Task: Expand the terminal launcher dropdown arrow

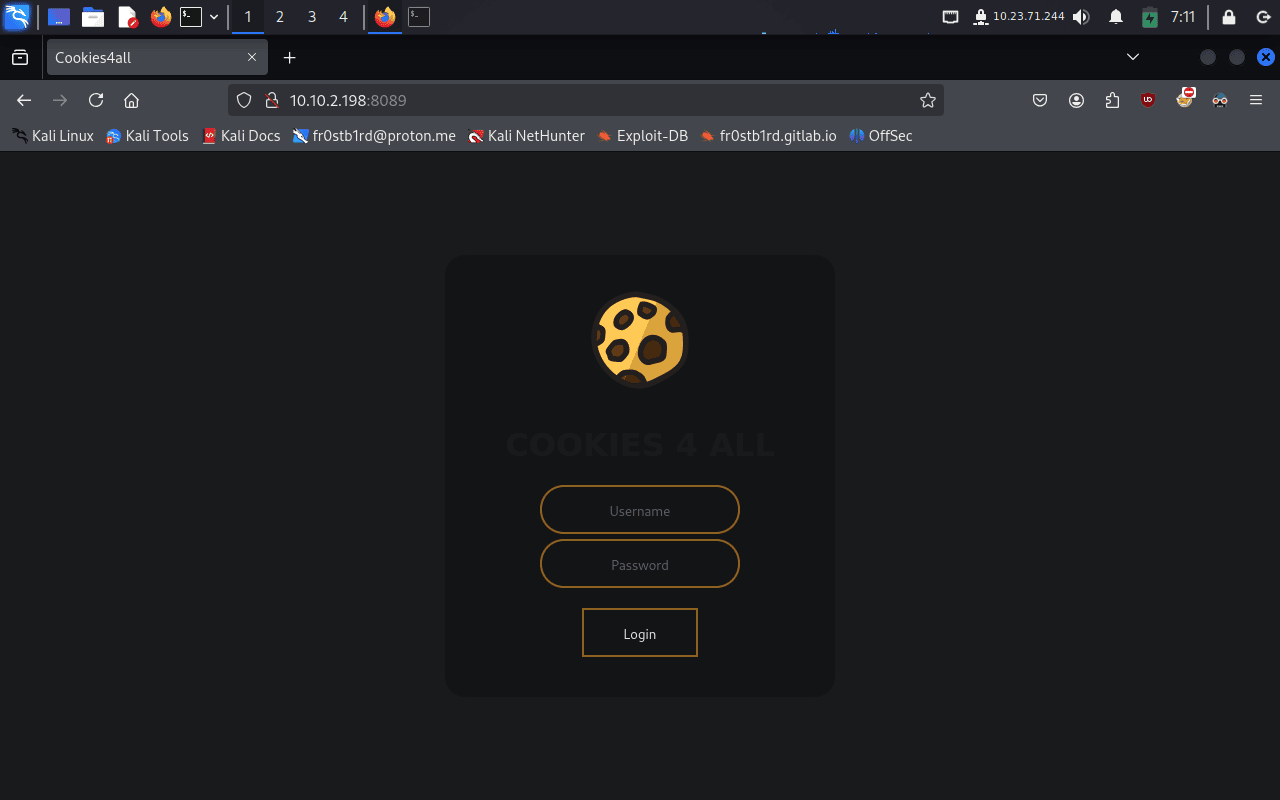Action: pos(214,17)
